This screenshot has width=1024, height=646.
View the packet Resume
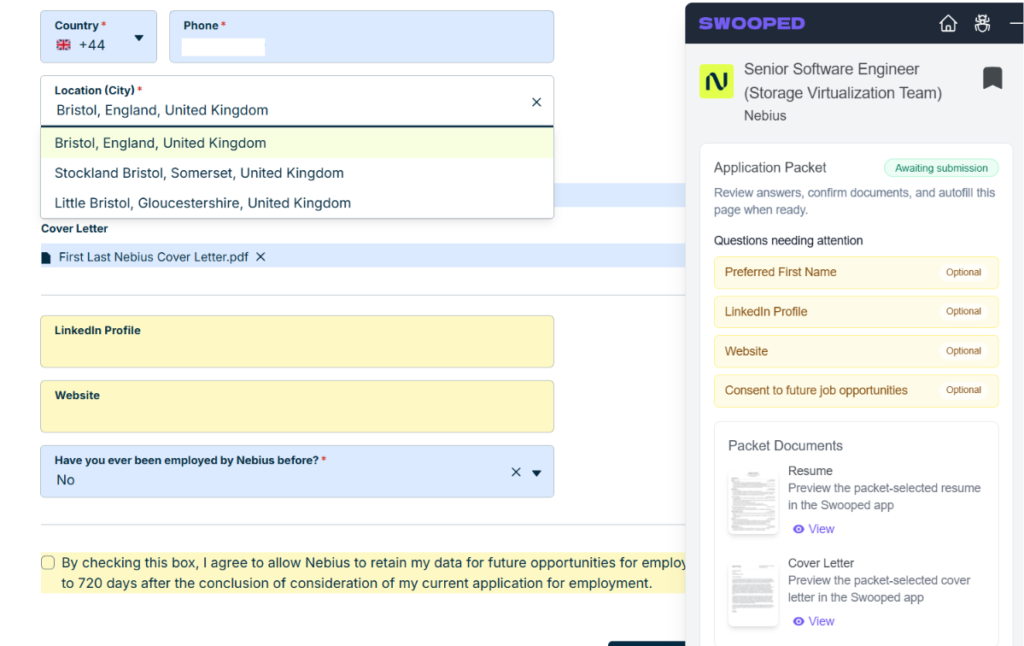(814, 529)
